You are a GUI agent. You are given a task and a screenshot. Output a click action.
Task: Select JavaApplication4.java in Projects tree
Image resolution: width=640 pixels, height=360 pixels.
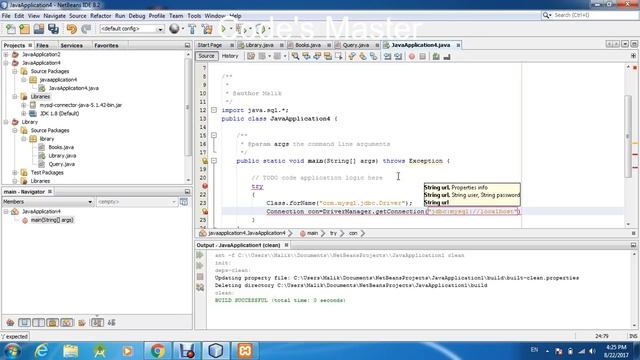click(73, 88)
